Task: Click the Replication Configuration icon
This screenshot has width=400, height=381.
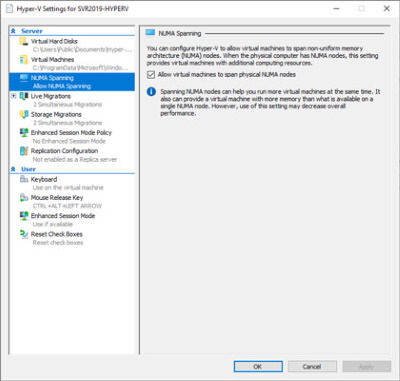Action: pyautogui.click(x=24, y=151)
